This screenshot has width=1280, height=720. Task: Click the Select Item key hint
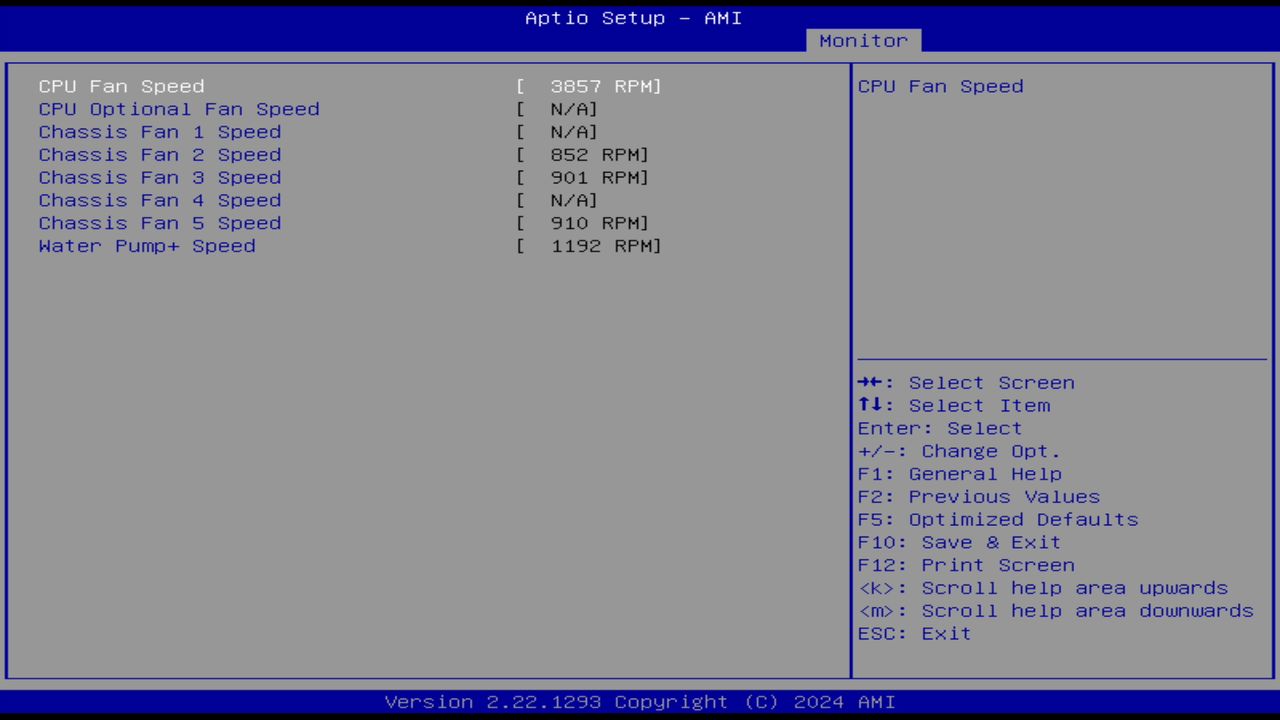(x=954, y=406)
